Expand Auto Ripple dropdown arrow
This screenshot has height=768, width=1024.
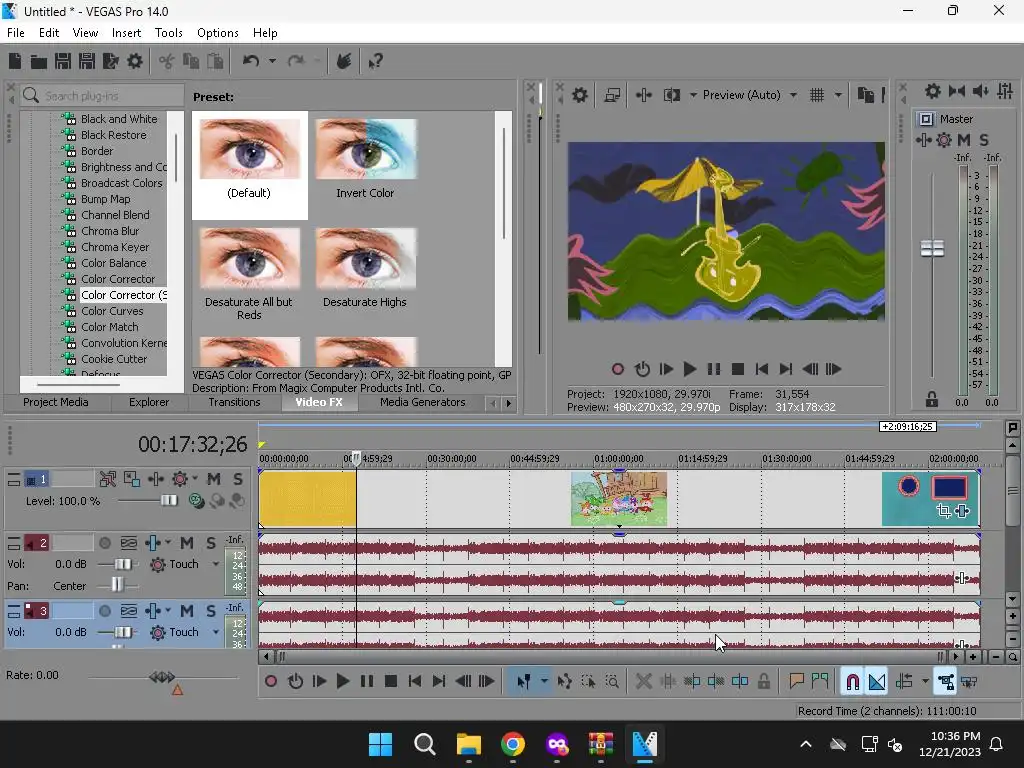(925, 682)
